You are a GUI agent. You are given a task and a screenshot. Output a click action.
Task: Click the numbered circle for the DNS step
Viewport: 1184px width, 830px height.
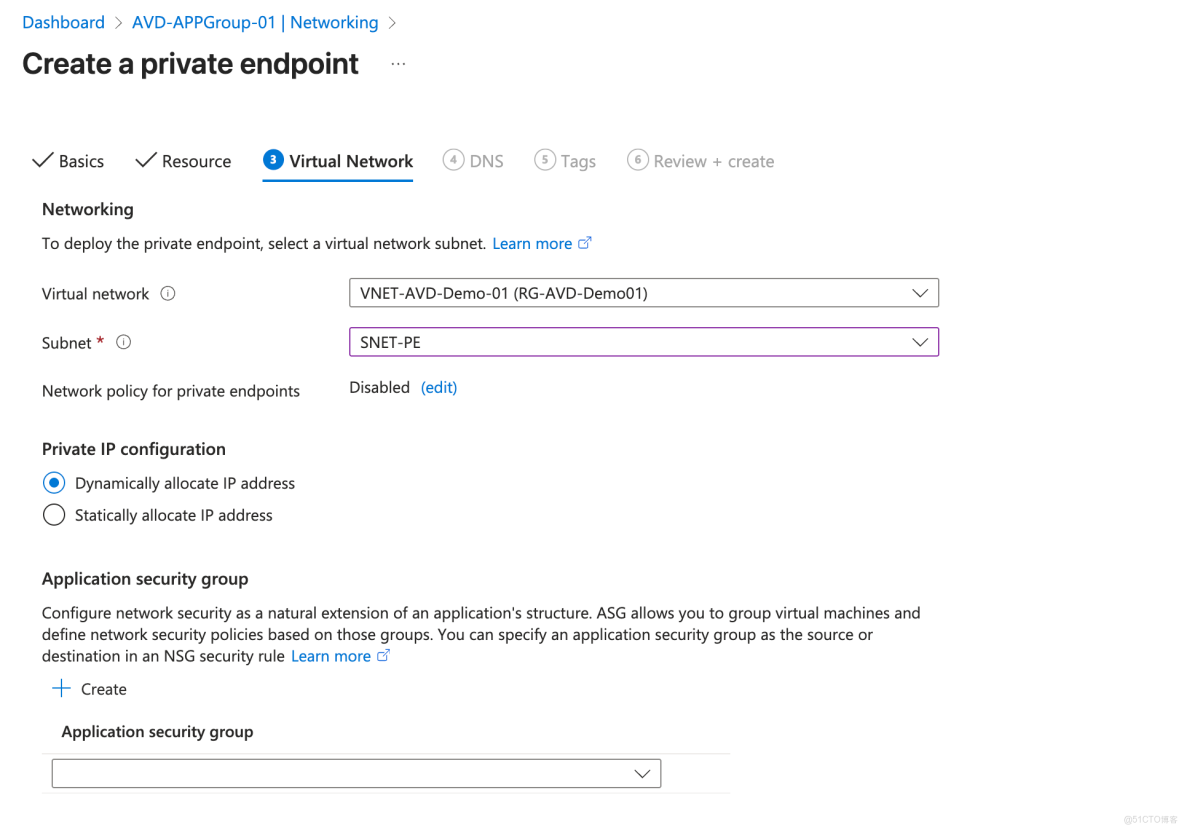coord(453,160)
